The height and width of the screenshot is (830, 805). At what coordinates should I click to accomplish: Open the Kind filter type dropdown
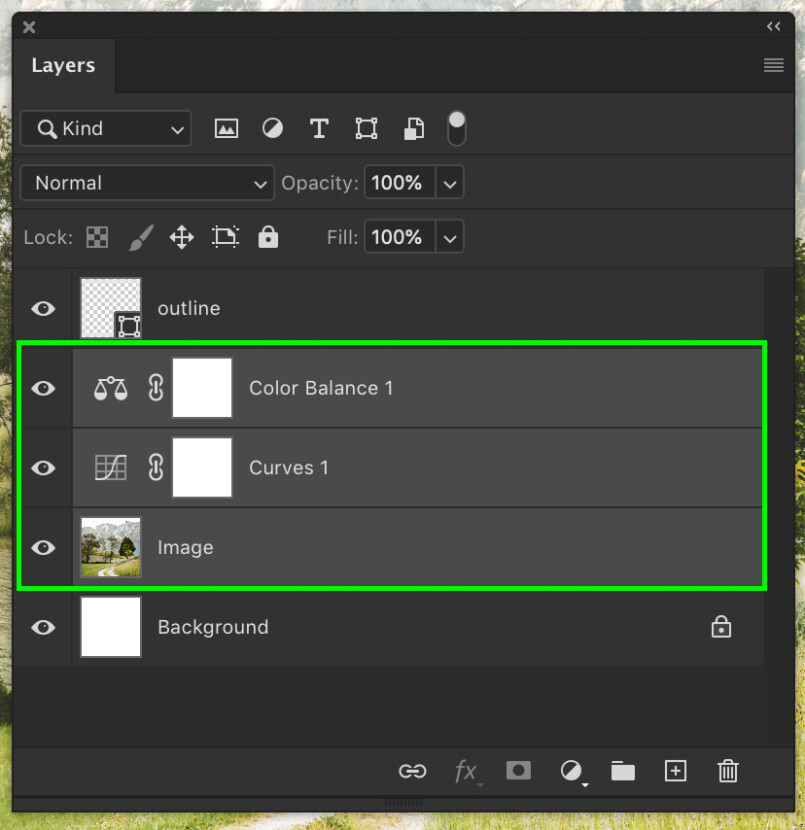pyautogui.click(x=106, y=128)
